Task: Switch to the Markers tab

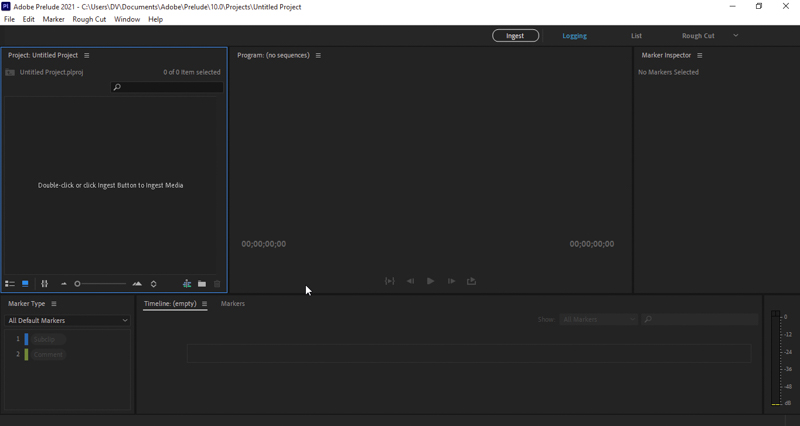Action: click(233, 304)
